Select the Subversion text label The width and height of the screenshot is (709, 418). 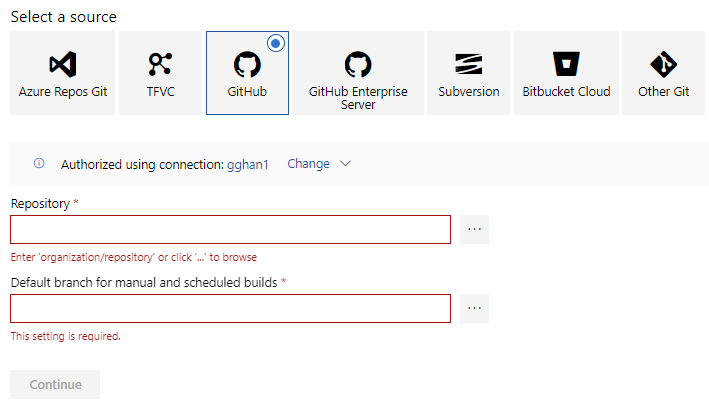pyautogui.click(x=468, y=92)
